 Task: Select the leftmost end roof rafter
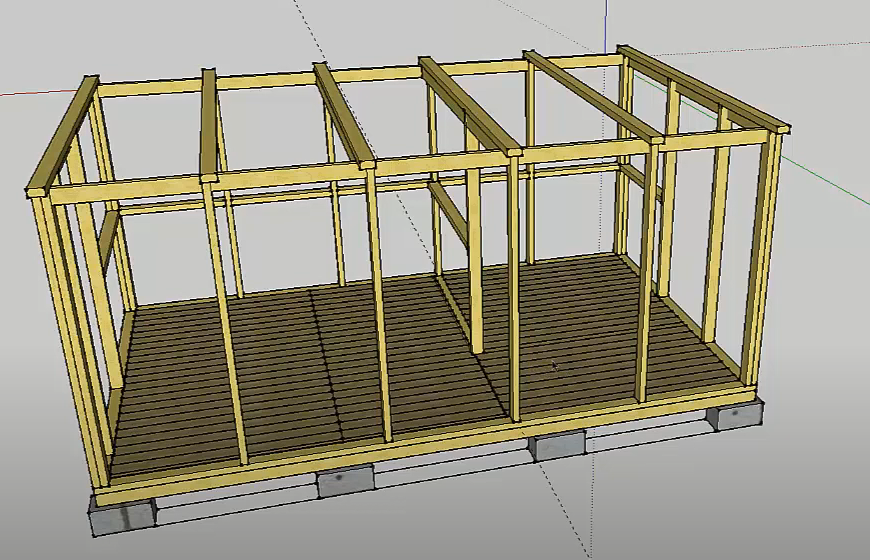coord(62,137)
